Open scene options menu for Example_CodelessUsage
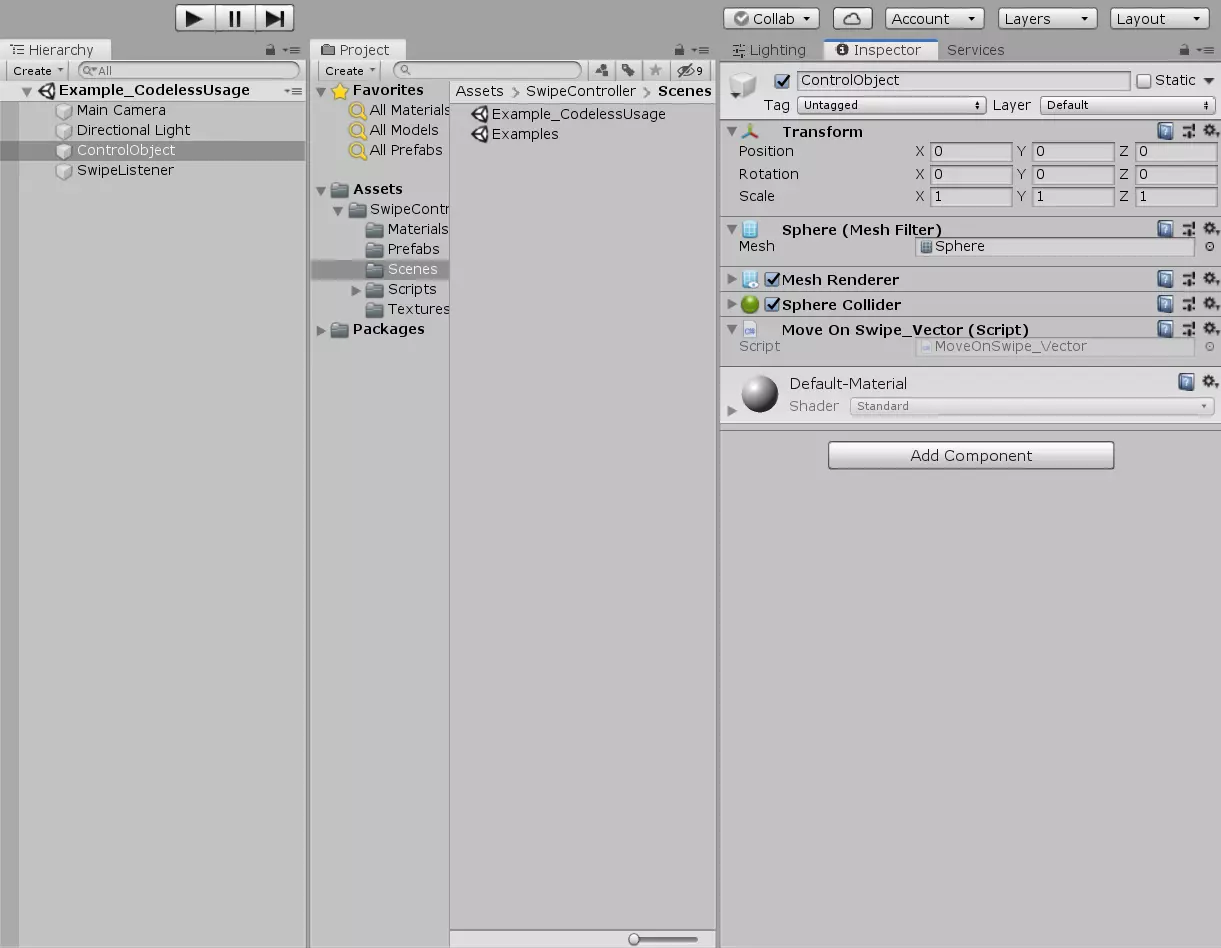Screen dimensions: 1221x948 [293, 91]
